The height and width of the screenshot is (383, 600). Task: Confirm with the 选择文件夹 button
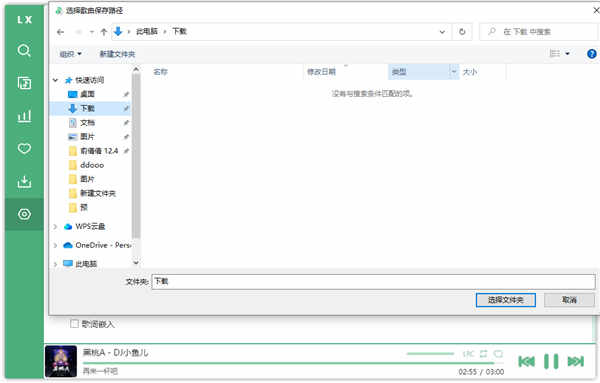(505, 300)
